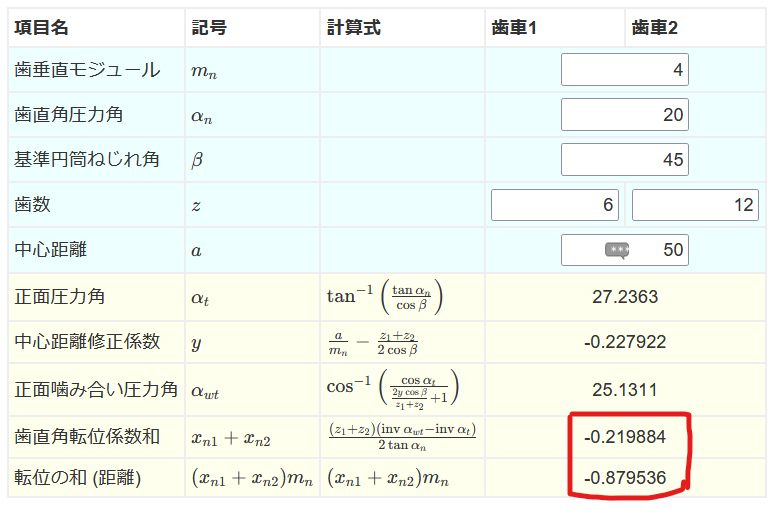Viewport: 780px width, 515px height.
Task: Click the 歯車1 column header
Action: 514,28
